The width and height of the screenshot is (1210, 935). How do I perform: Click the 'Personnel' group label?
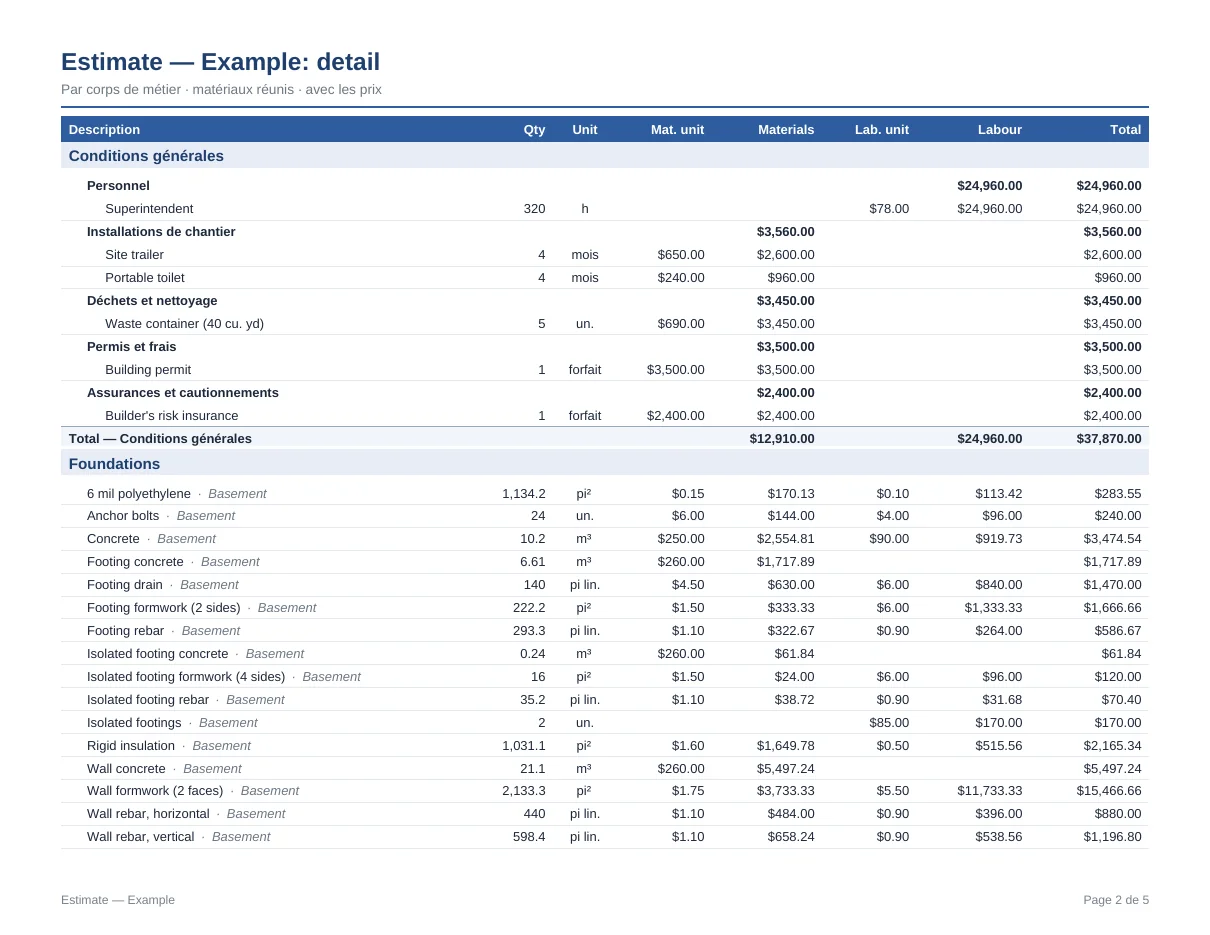coord(118,186)
